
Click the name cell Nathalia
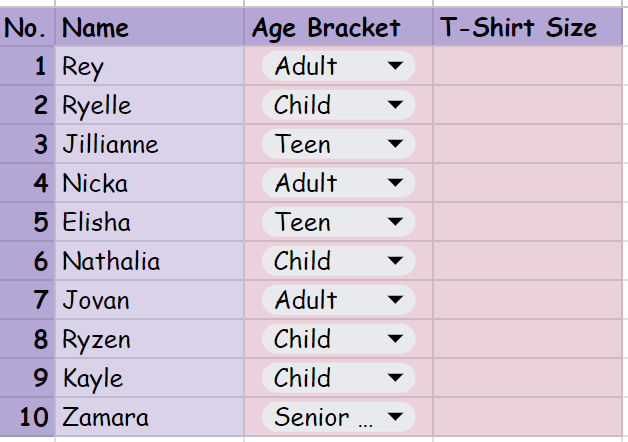coord(150,261)
